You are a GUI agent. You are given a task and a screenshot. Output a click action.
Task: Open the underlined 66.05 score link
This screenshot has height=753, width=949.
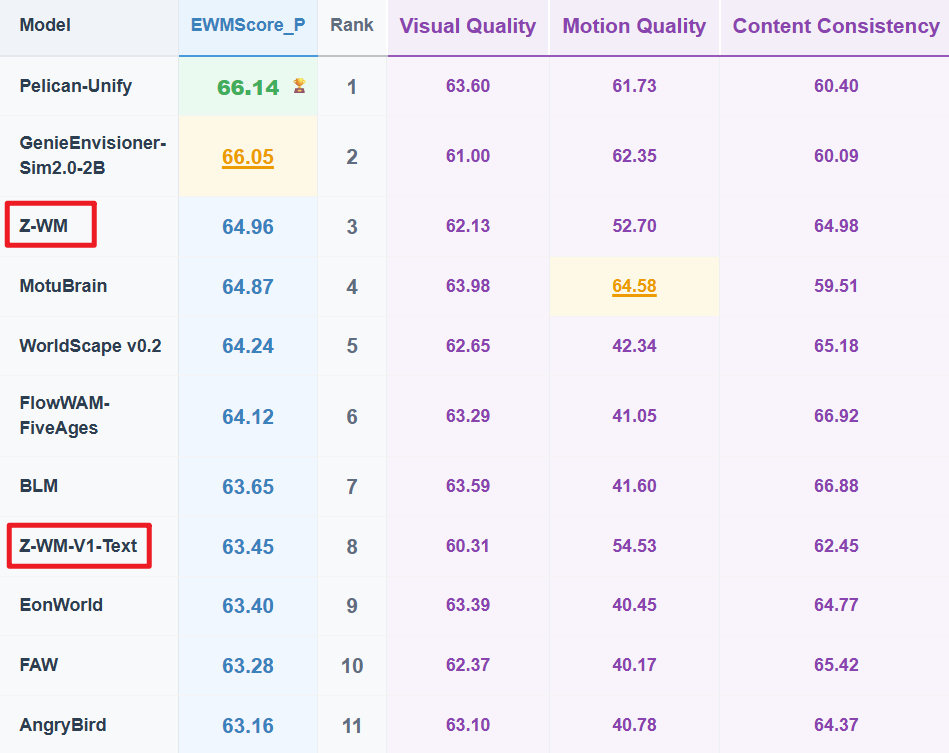(248, 157)
